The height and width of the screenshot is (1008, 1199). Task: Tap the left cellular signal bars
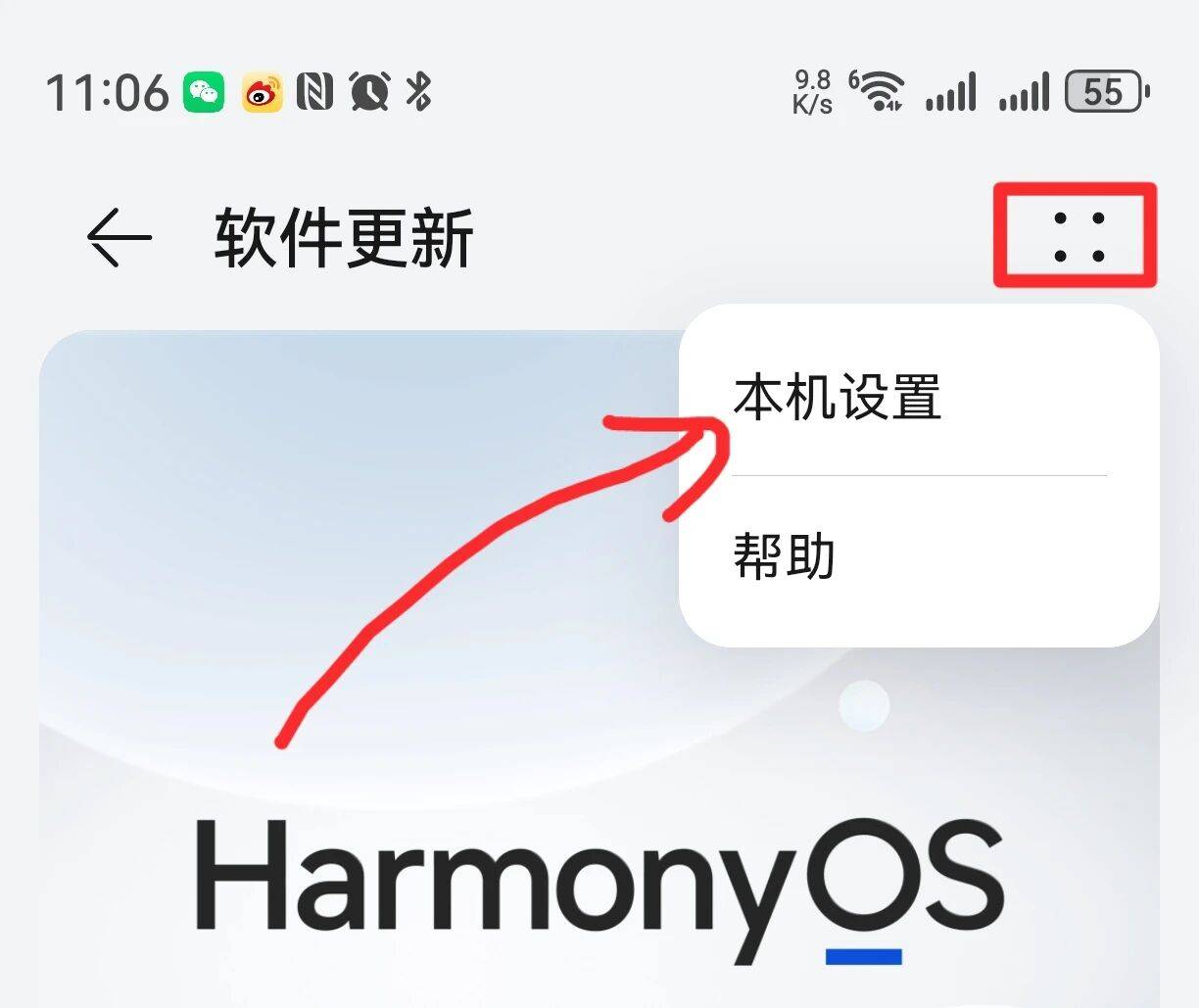(x=950, y=91)
